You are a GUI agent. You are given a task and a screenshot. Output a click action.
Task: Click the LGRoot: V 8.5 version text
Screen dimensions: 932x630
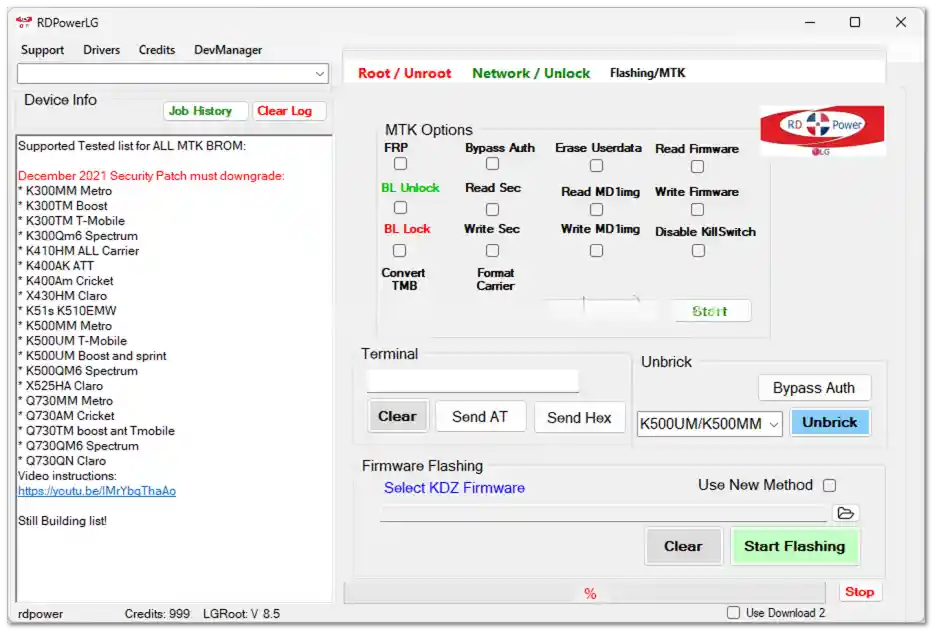pos(241,613)
